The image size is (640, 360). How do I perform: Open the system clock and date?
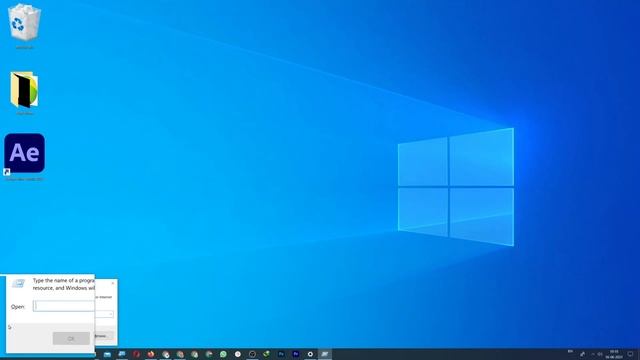click(x=613, y=354)
